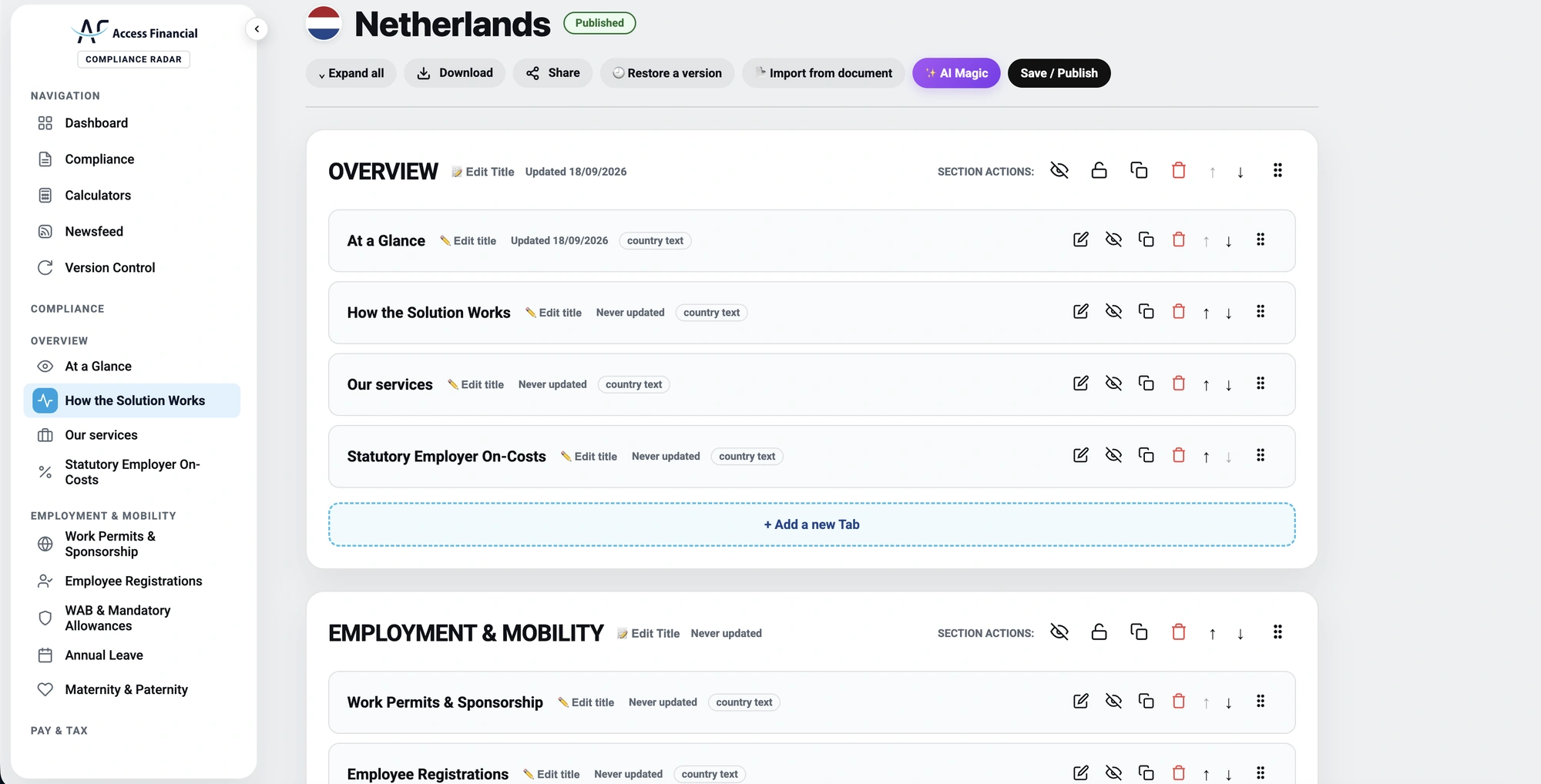Screen dimensions: 1541x784
Task: Expand all sections
Action: [x=351, y=73]
